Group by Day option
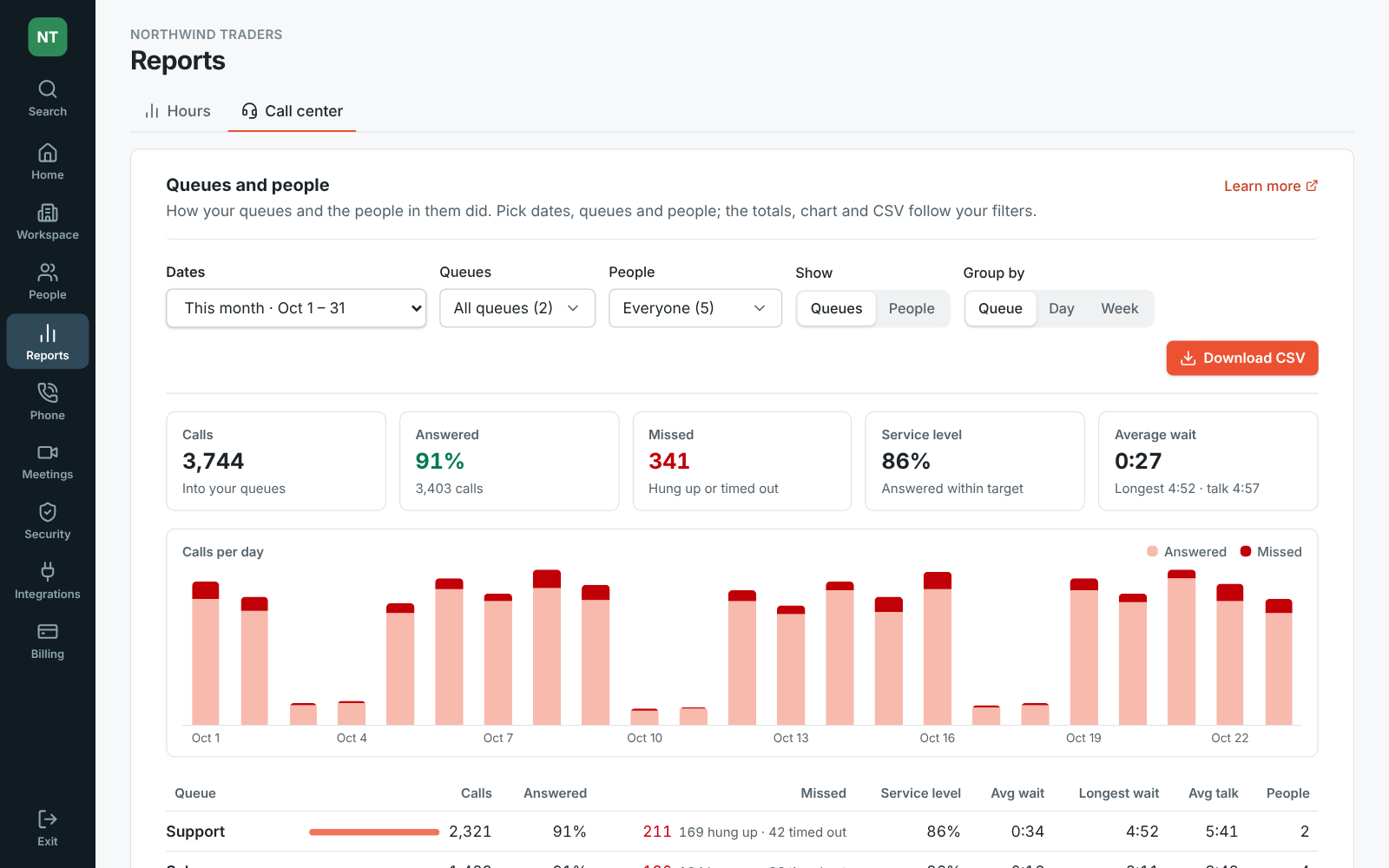1389x868 pixels. coord(1062,309)
